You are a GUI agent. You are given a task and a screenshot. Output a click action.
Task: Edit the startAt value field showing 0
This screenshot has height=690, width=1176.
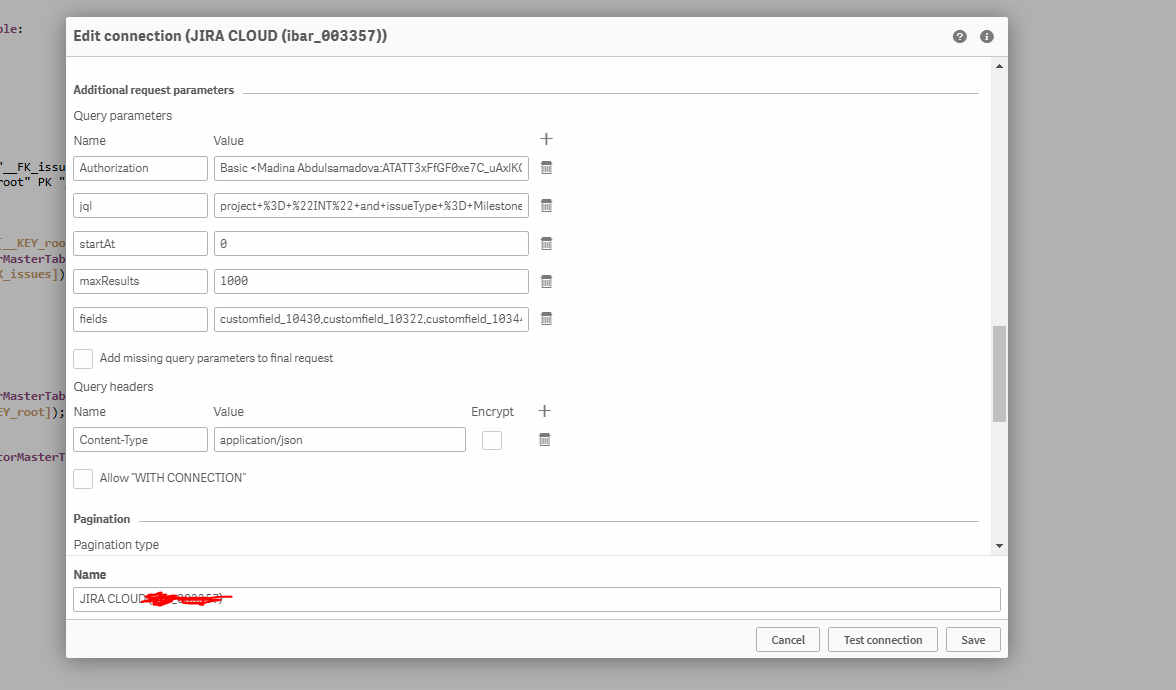pos(371,244)
